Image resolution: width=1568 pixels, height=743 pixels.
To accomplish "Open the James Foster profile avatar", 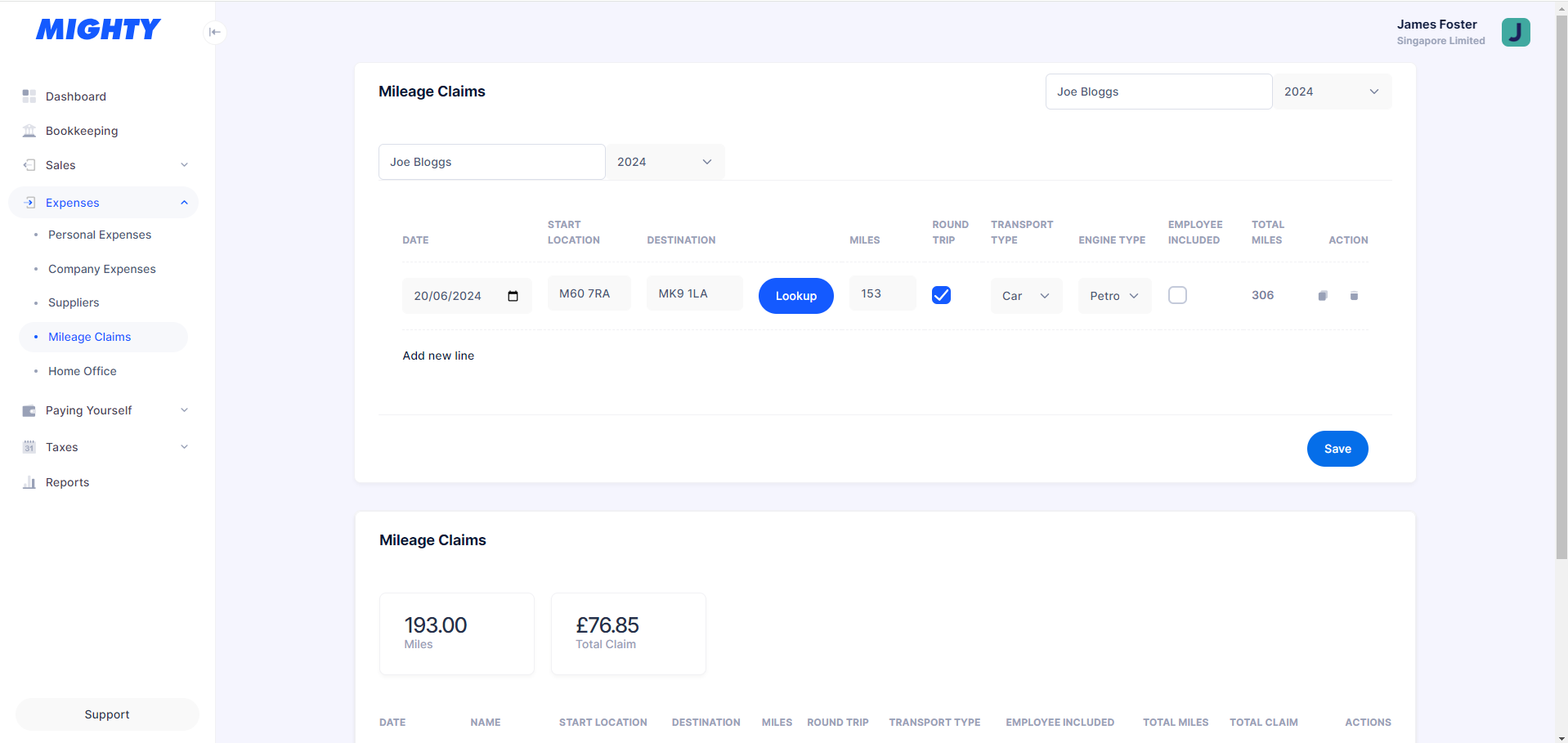I will [1515, 32].
